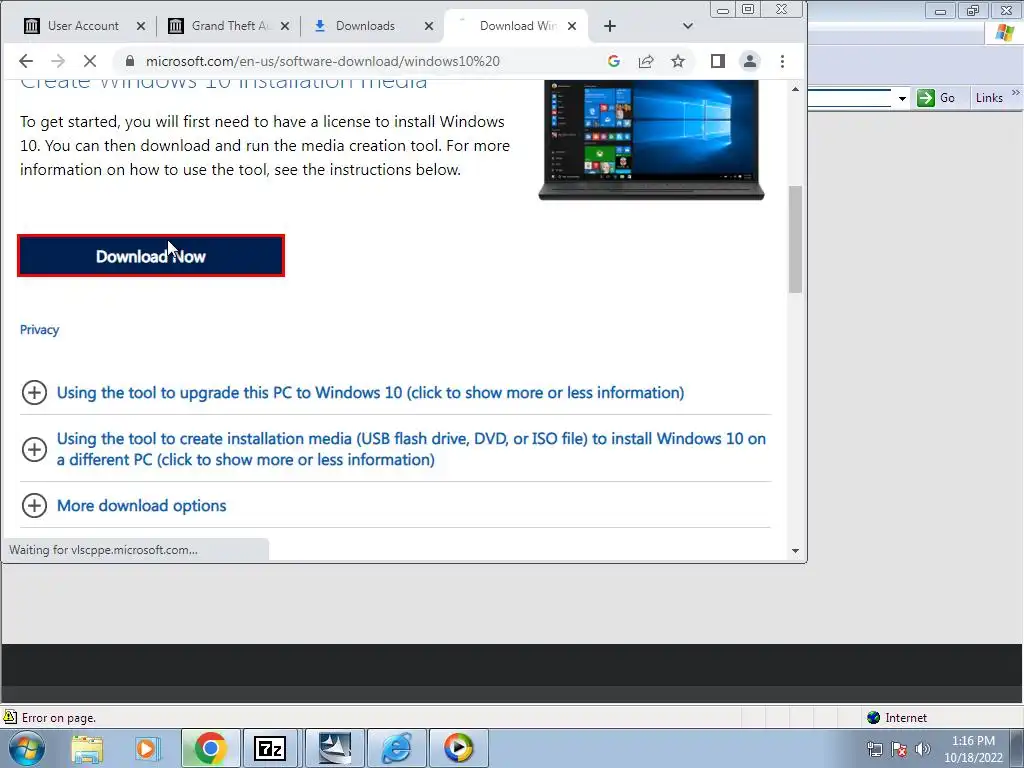Open the tab search dropdown arrow
This screenshot has width=1024, height=768.
coord(688,26)
